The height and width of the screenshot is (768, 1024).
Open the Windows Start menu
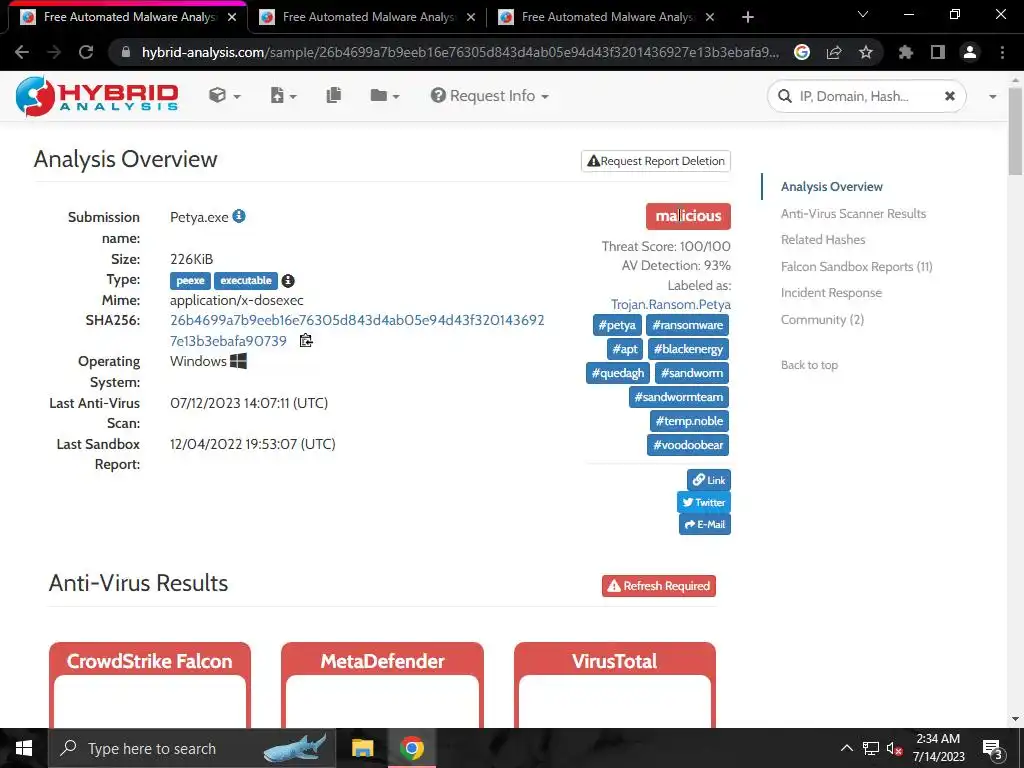24,748
